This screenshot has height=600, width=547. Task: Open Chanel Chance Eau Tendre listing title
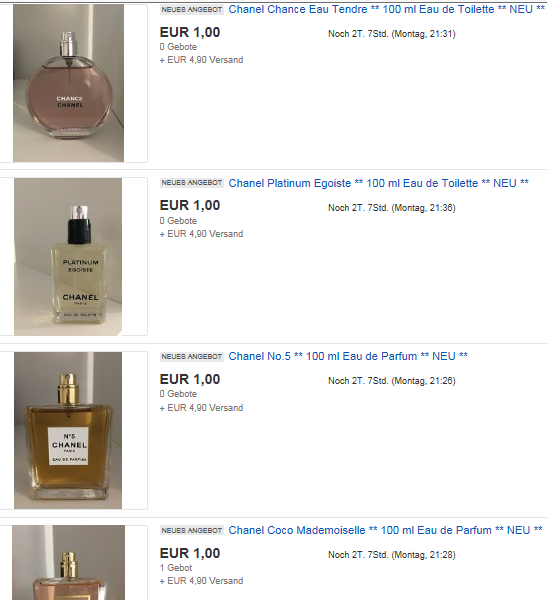[387, 9]
